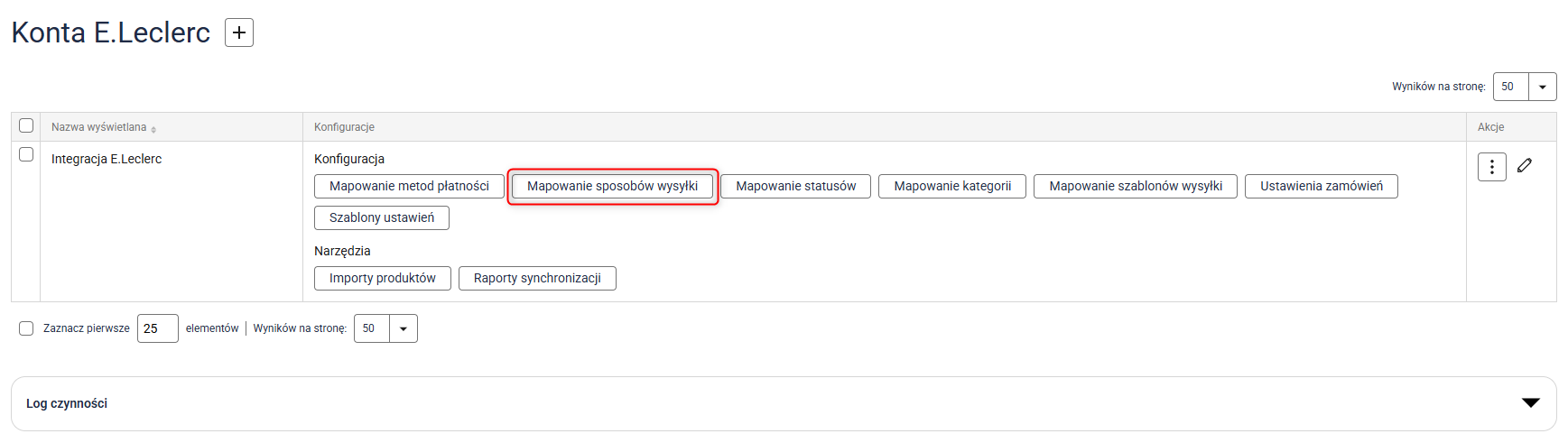The height and width of the screenshot is (443, 1568).
Task: Toggle the select-all checkbox in table header
Action: coord(26,125)
